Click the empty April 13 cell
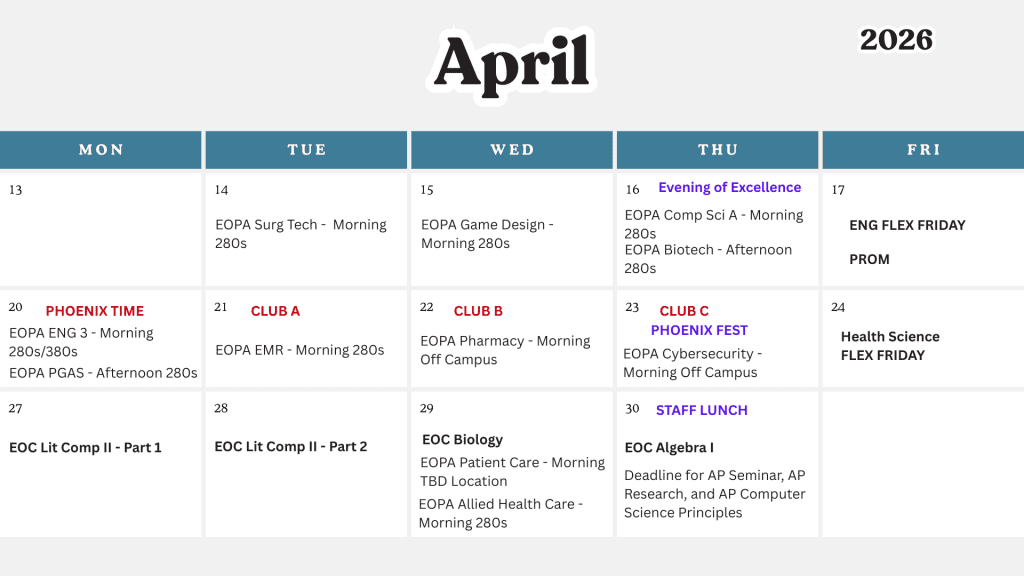1024x576 pixels. (x=100, y=235)
